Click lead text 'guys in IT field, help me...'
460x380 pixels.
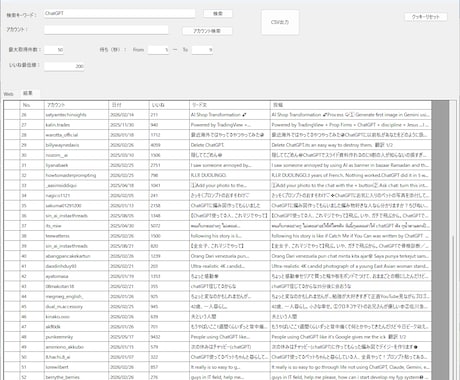tap(230, 377)
